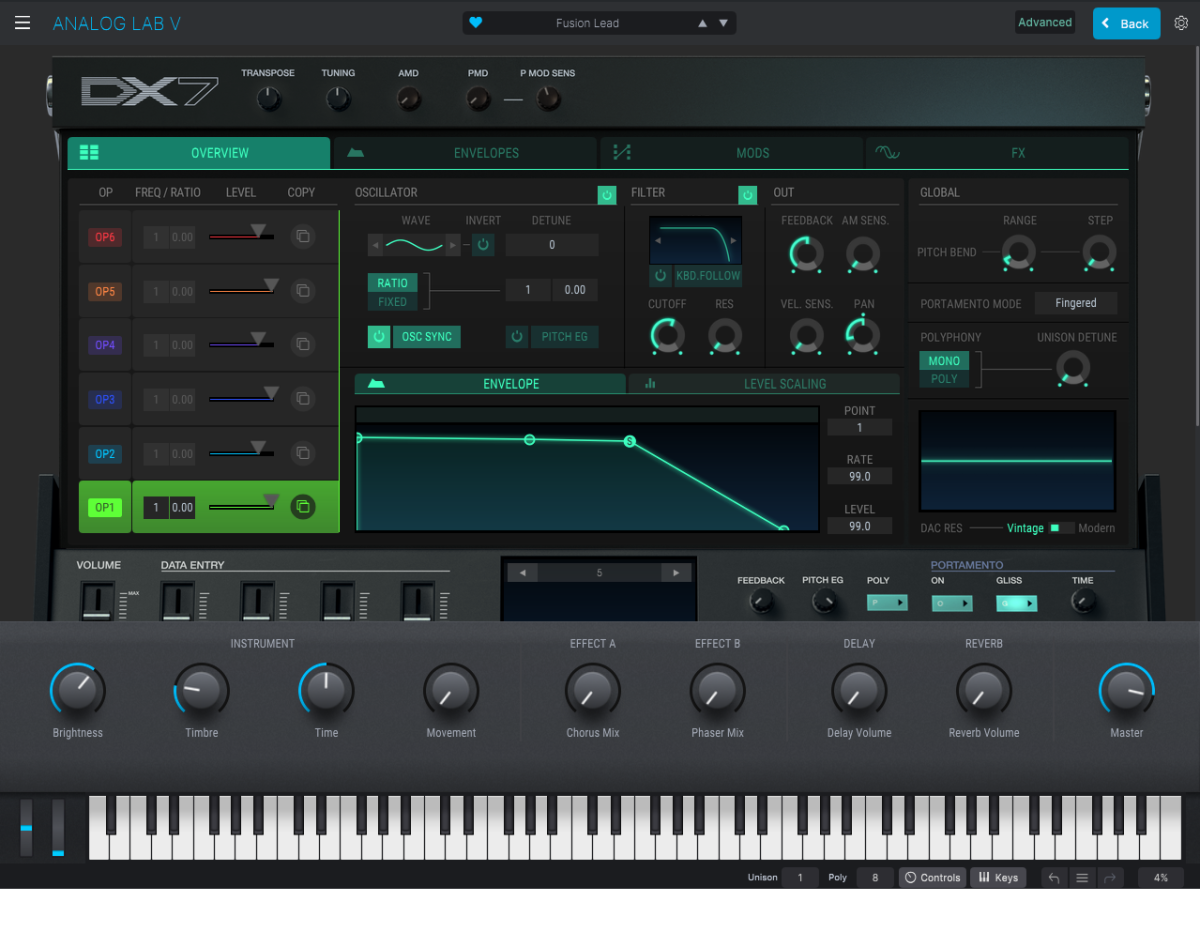Viewport: 1200px width, 947px height.
Task: Switch to the Mods tab
Action: click(732, 153)
